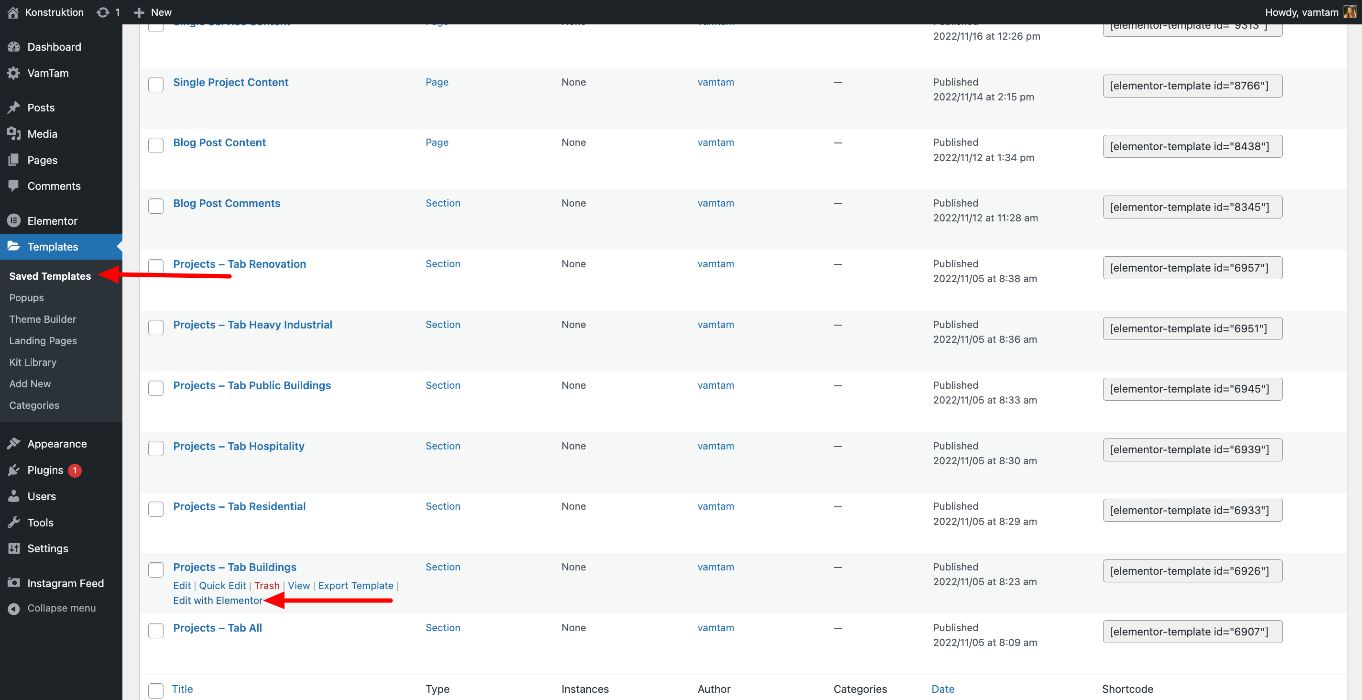Click the updates refresh icon
Viewport: 1362px width, 700px height.
tap(103, 12)
